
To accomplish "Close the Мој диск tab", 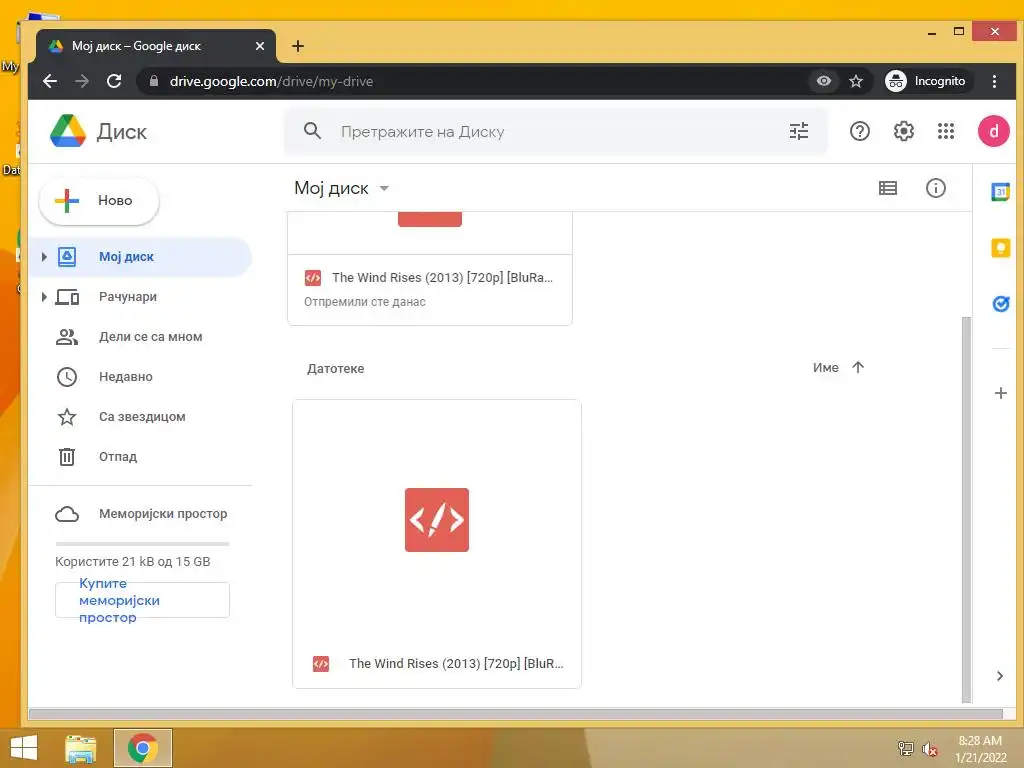I will (x=259, y=46).
